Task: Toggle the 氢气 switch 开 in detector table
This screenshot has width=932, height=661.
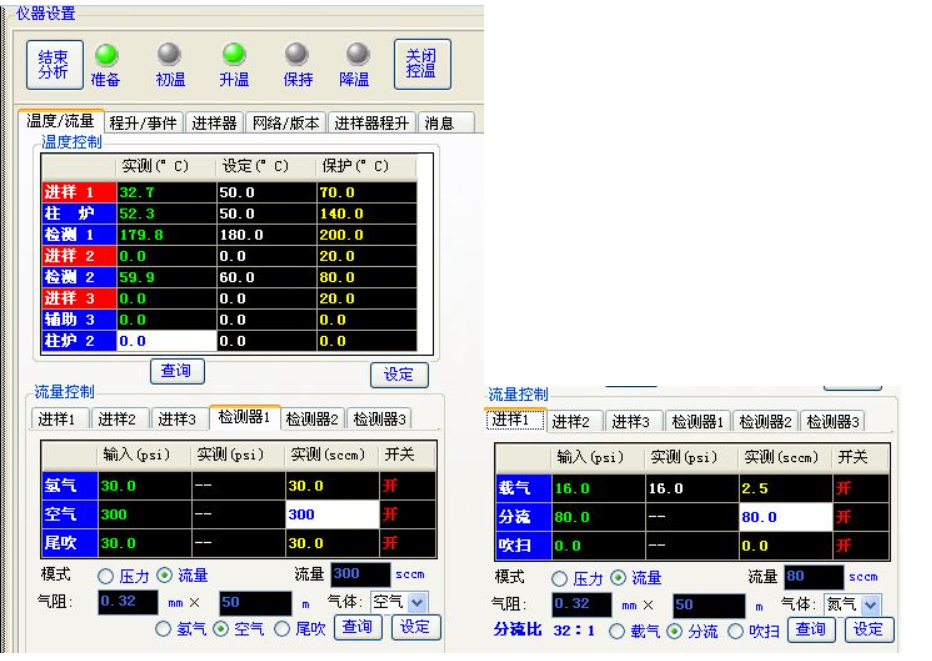Action: (390, 486)
